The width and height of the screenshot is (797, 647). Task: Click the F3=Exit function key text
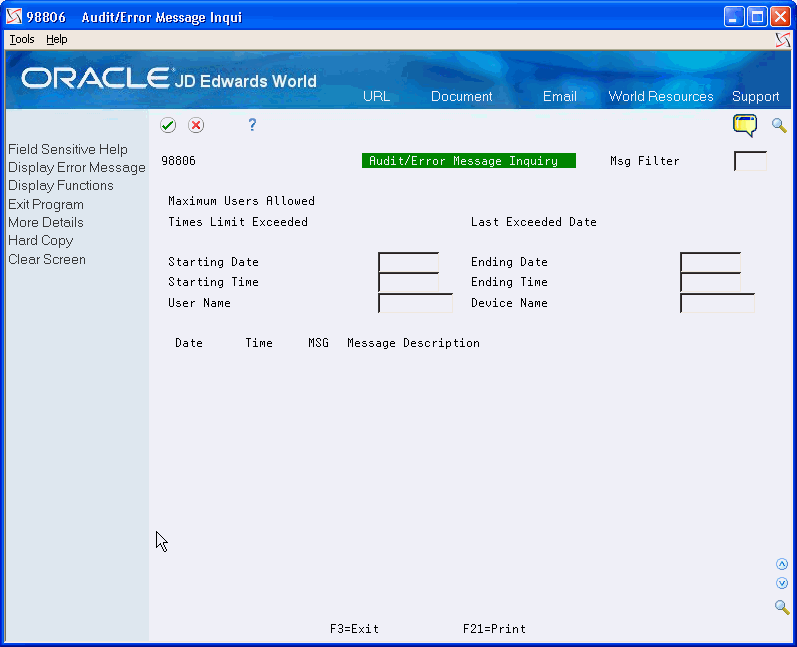point(354,629)
